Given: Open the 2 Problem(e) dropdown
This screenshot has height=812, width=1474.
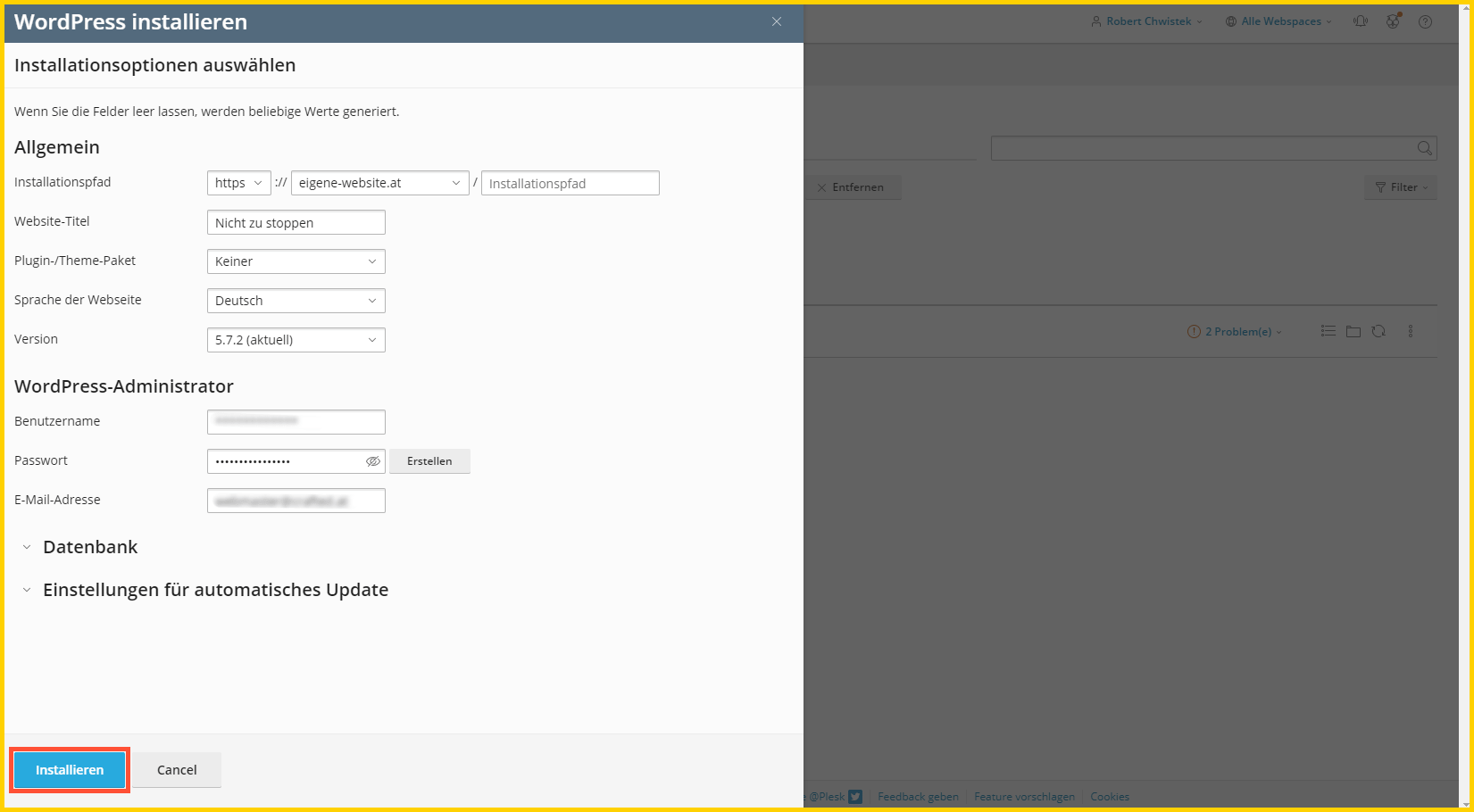Looking at the screenshot, I should (1235, 332).
